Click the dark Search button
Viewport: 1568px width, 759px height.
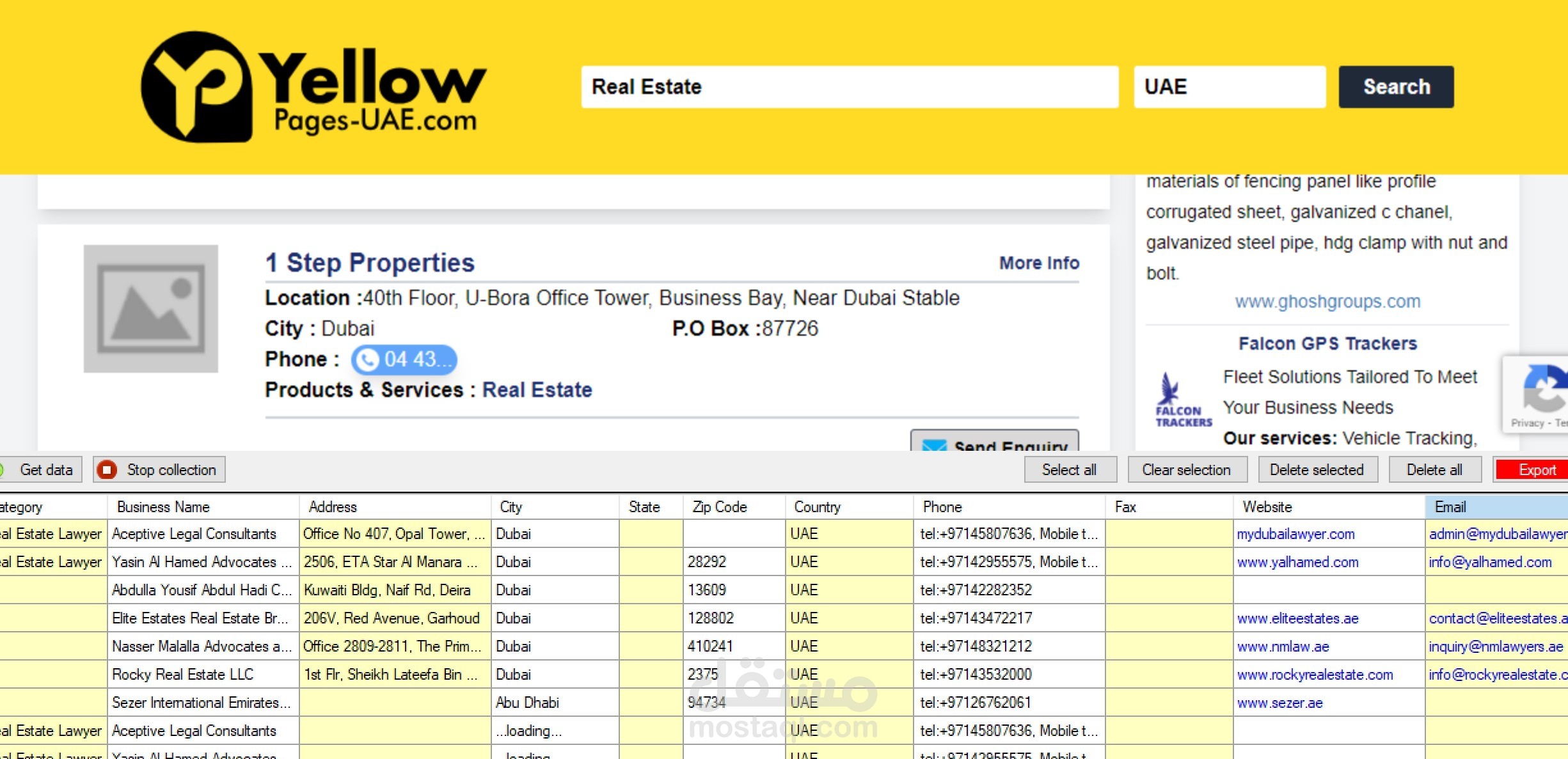1396,87
